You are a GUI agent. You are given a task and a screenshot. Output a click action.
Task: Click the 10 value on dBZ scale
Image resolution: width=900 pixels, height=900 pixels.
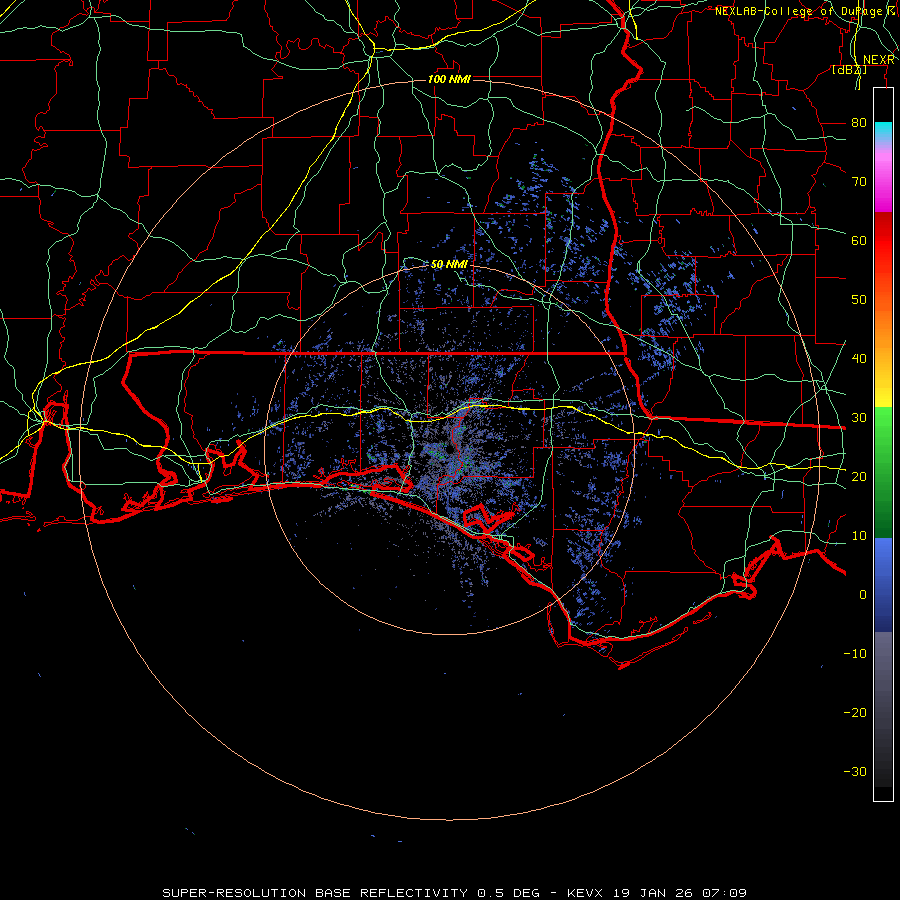pos(859,536)
